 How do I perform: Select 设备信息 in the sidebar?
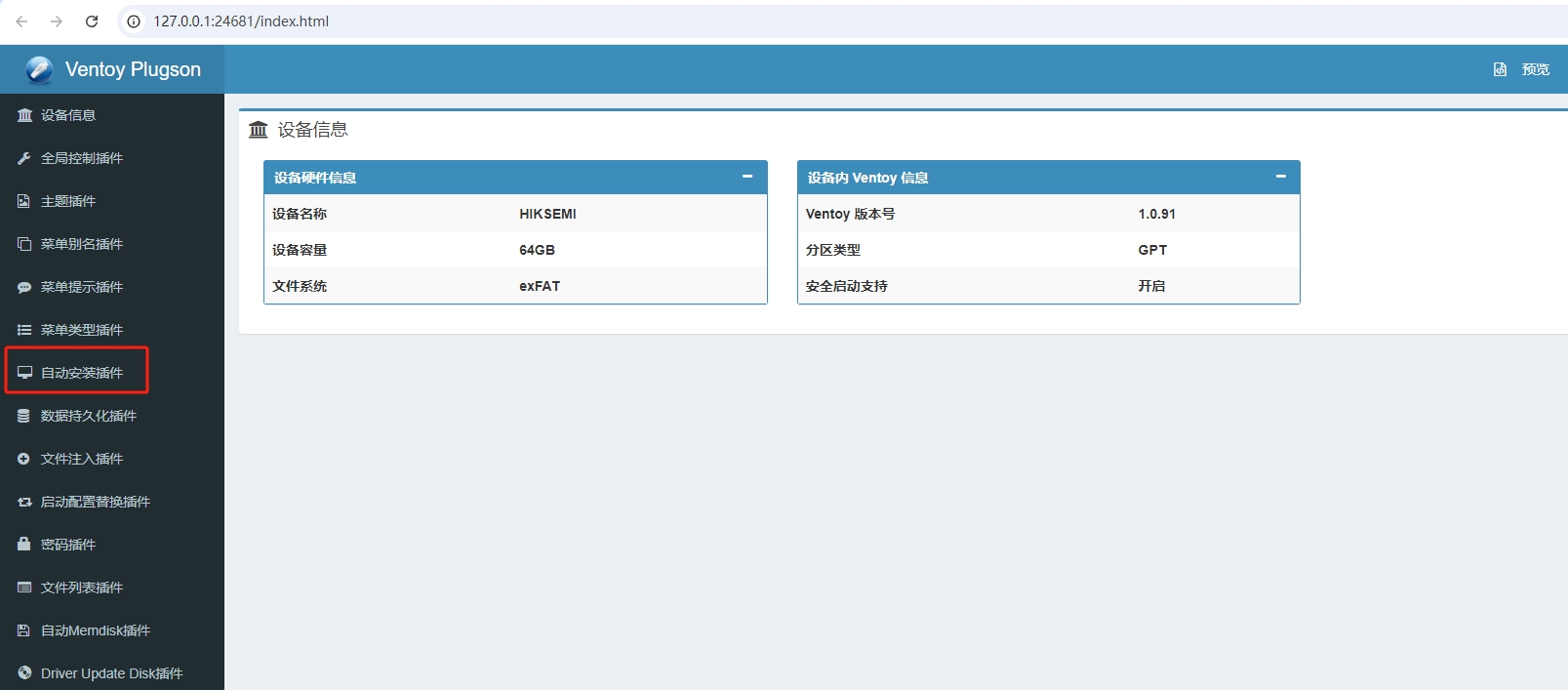[x=67, y=115]
